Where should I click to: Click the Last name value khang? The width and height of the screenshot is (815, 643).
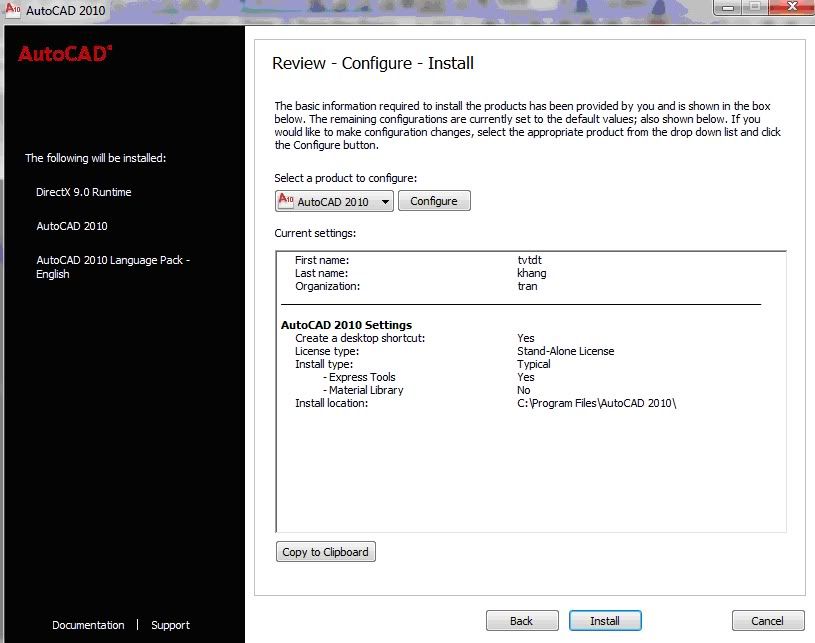(531, 273)
